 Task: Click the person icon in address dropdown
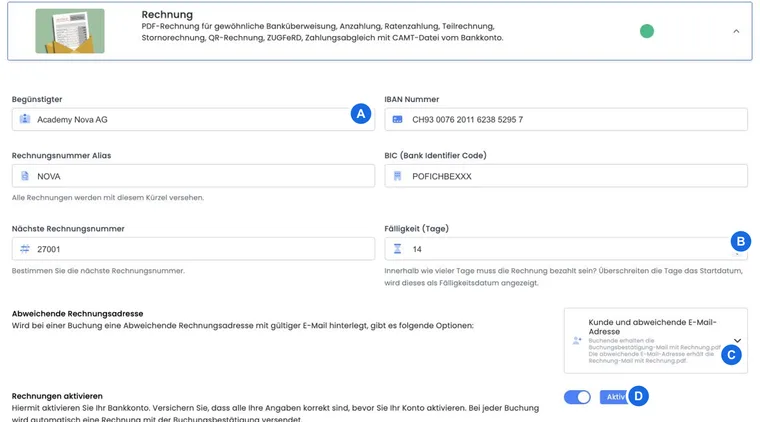[577, 341]
